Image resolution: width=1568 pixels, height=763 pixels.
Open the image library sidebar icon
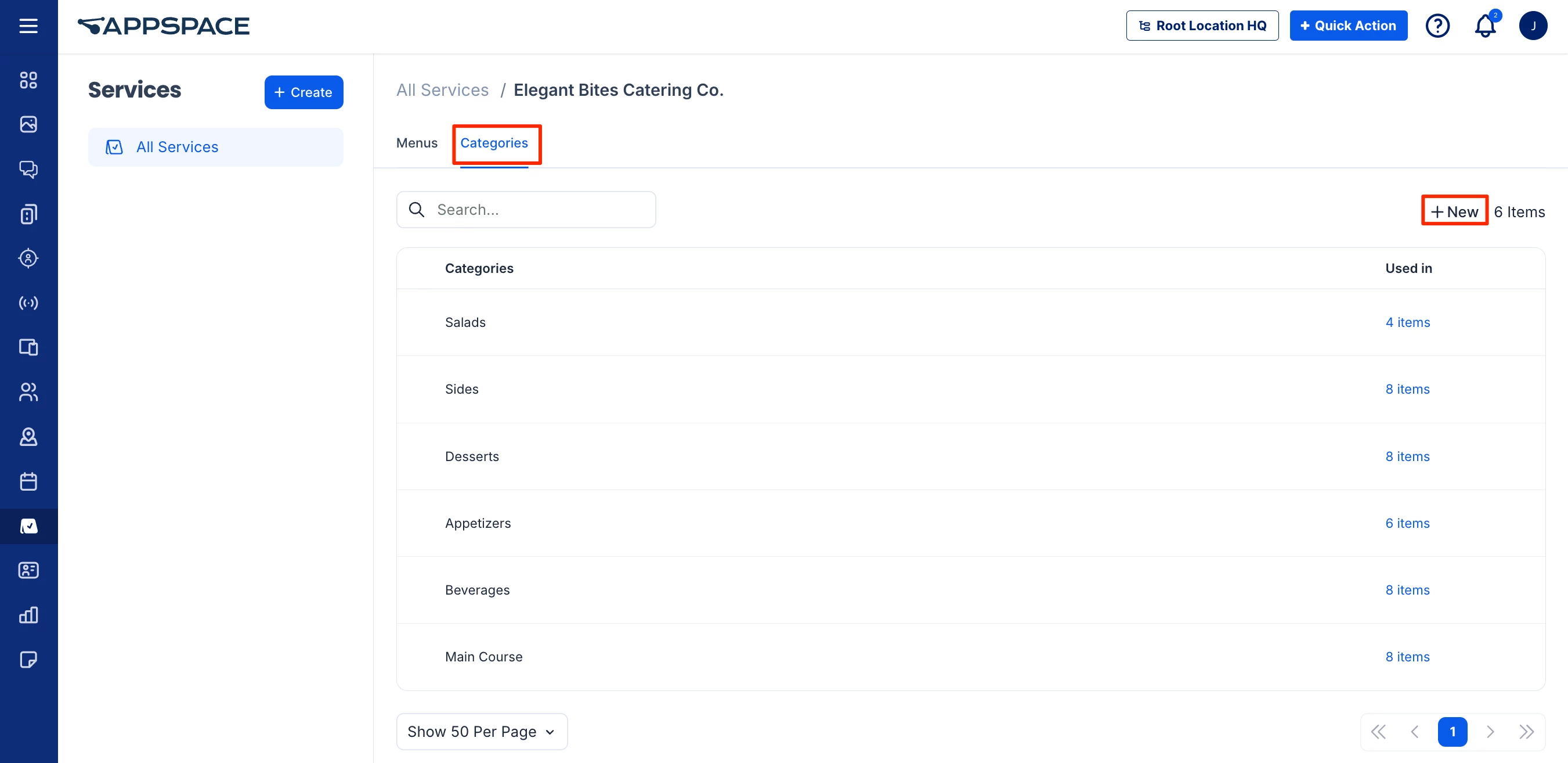coord(28,124)
